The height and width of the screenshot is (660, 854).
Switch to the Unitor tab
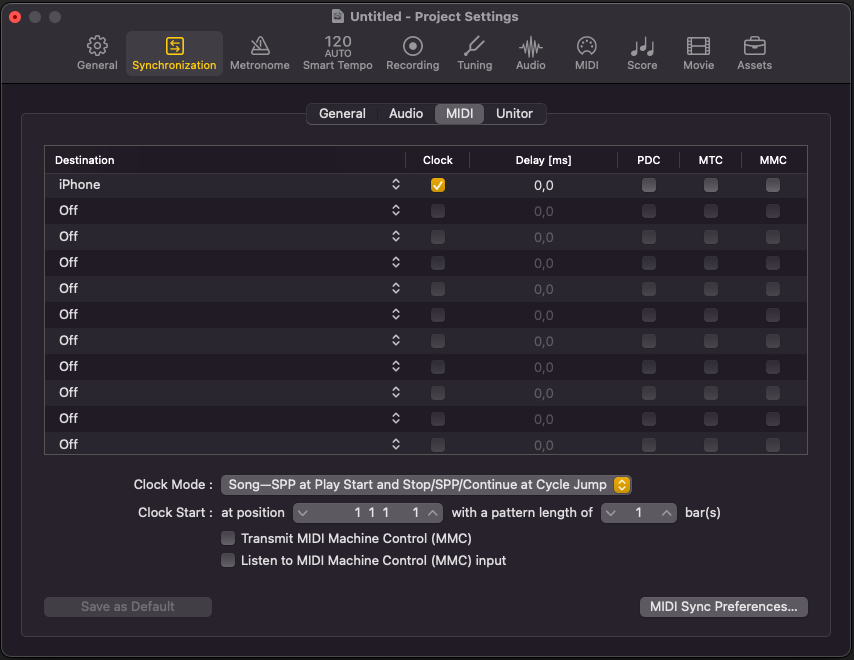[x=514, y=114]
